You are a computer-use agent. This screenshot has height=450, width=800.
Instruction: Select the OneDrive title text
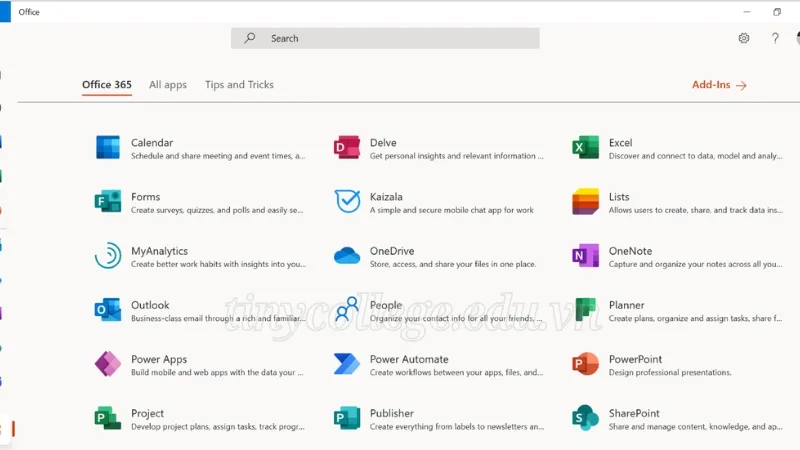(392, 251)
